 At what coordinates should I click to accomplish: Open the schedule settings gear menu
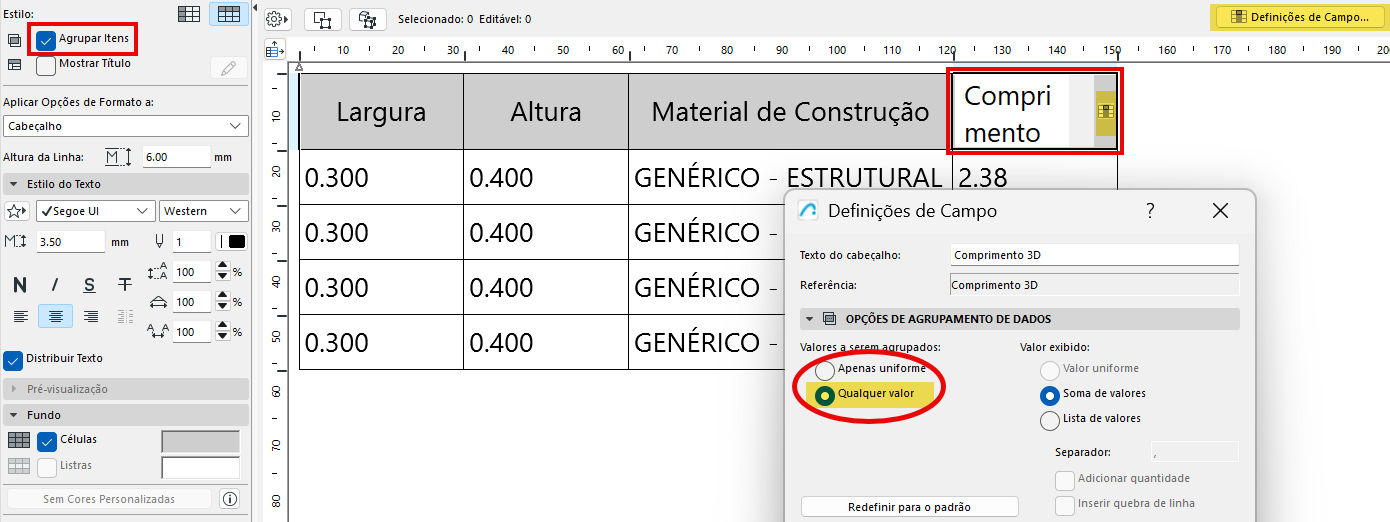tap(277, 19)
